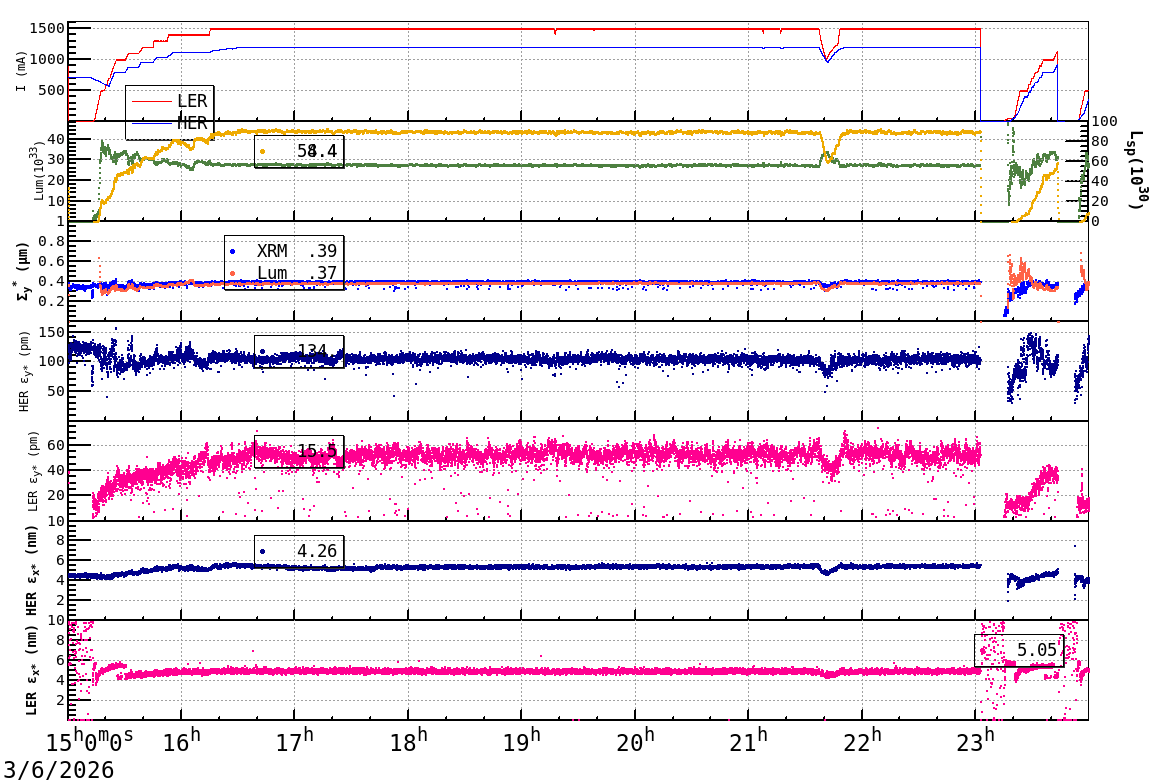Click the HER vertical emittance legend value 134
Screen dimensions: 1160x782
click(311, 351)
